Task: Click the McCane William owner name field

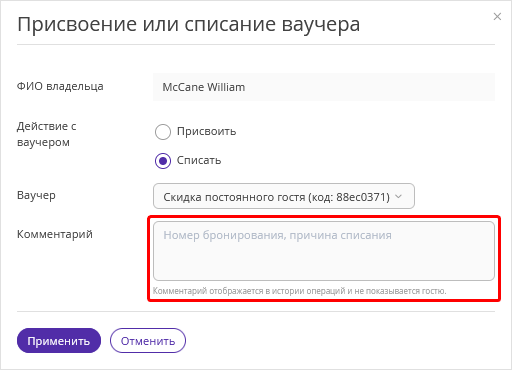Action: click(324, 87)
